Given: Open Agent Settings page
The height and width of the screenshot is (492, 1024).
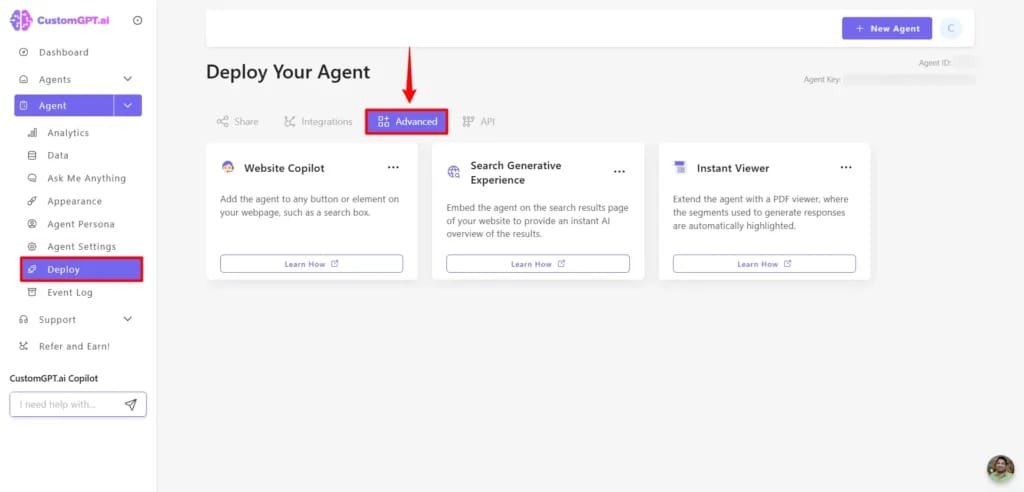Looking at the screenshot, I should coord(82,246).
